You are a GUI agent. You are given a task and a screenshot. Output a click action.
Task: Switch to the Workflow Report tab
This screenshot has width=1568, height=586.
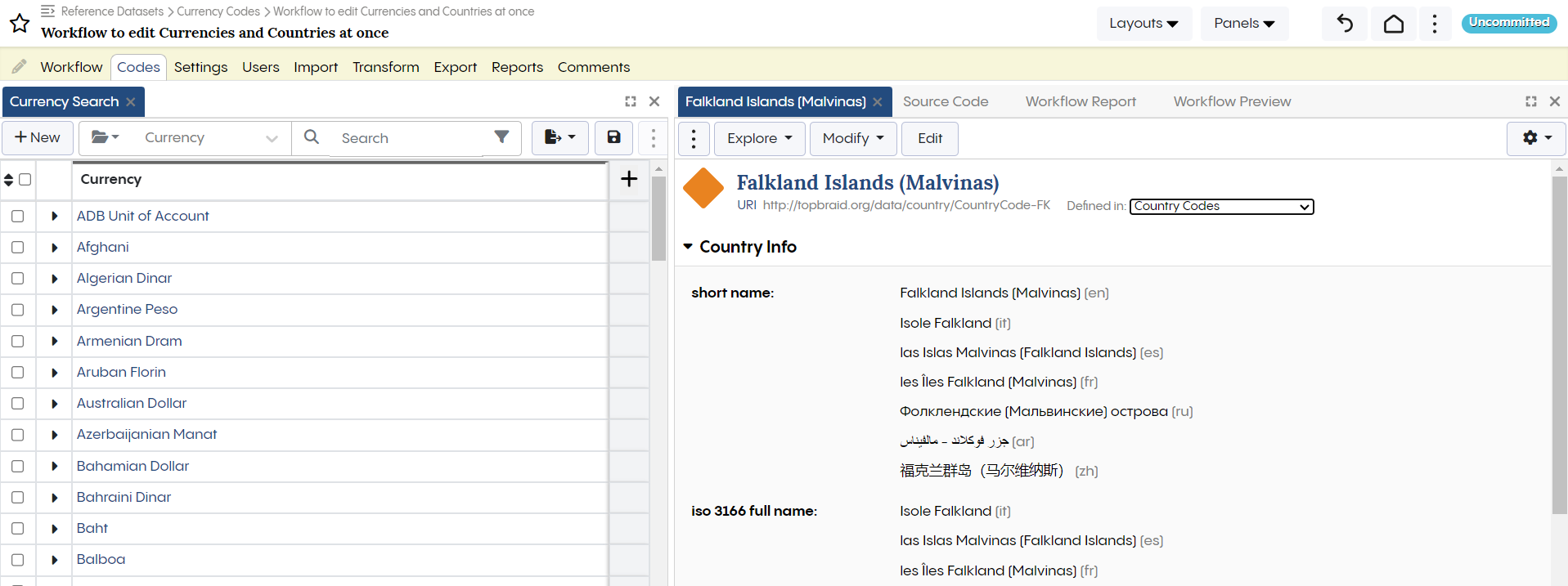1080,101
